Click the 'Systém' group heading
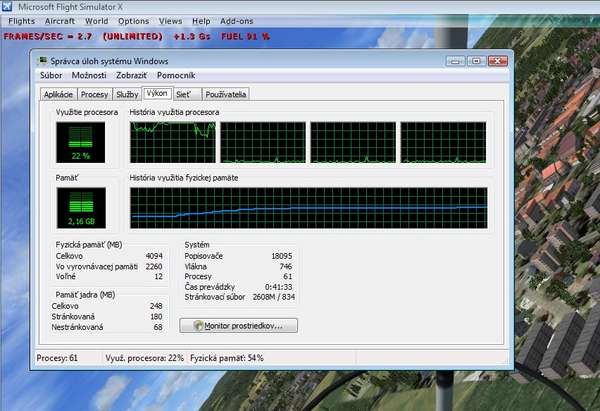The height and width of the screenshot is (411, 600). [197, 245]
